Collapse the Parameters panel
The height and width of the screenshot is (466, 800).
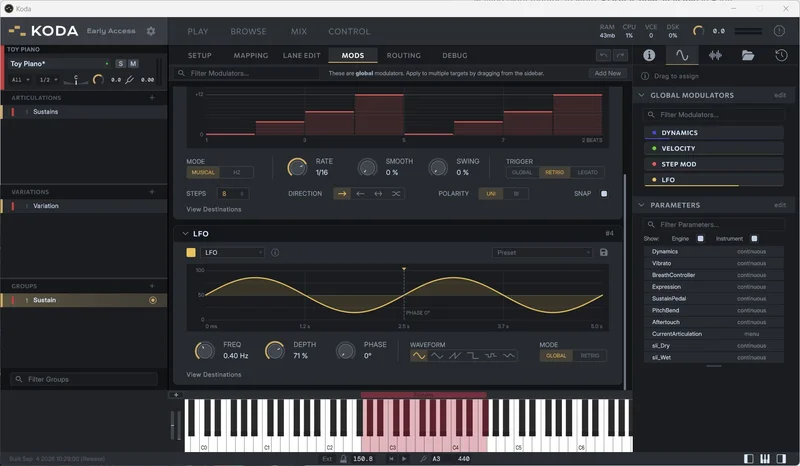(x=641, y=205)
